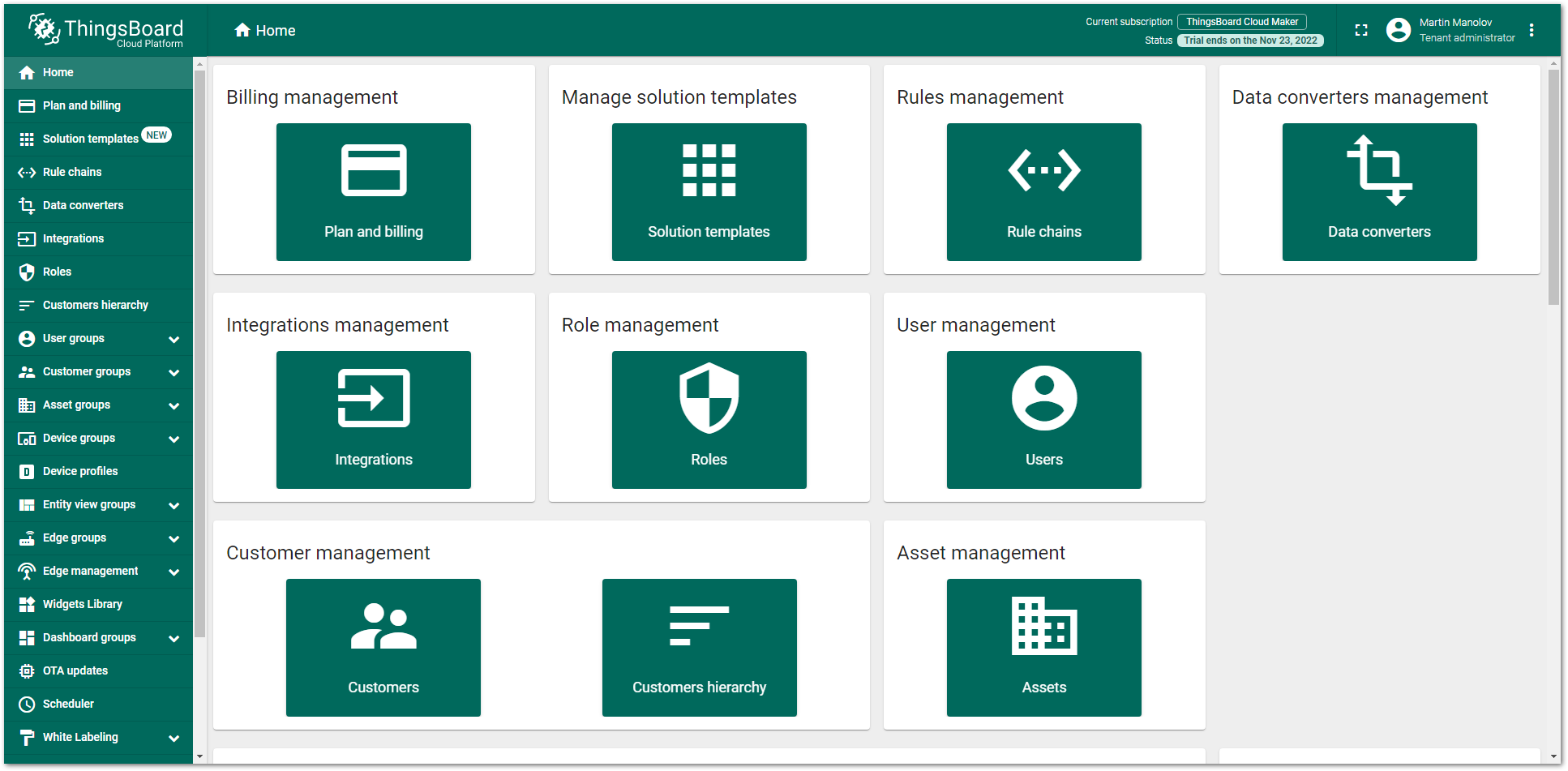Expand the Device groups submenu

(174, 439)
